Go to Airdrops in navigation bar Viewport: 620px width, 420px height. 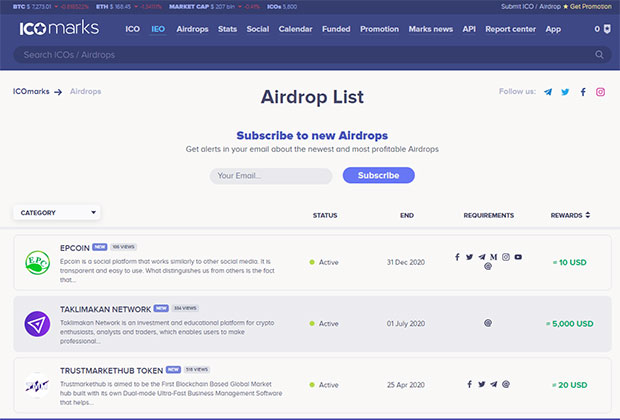192,29
